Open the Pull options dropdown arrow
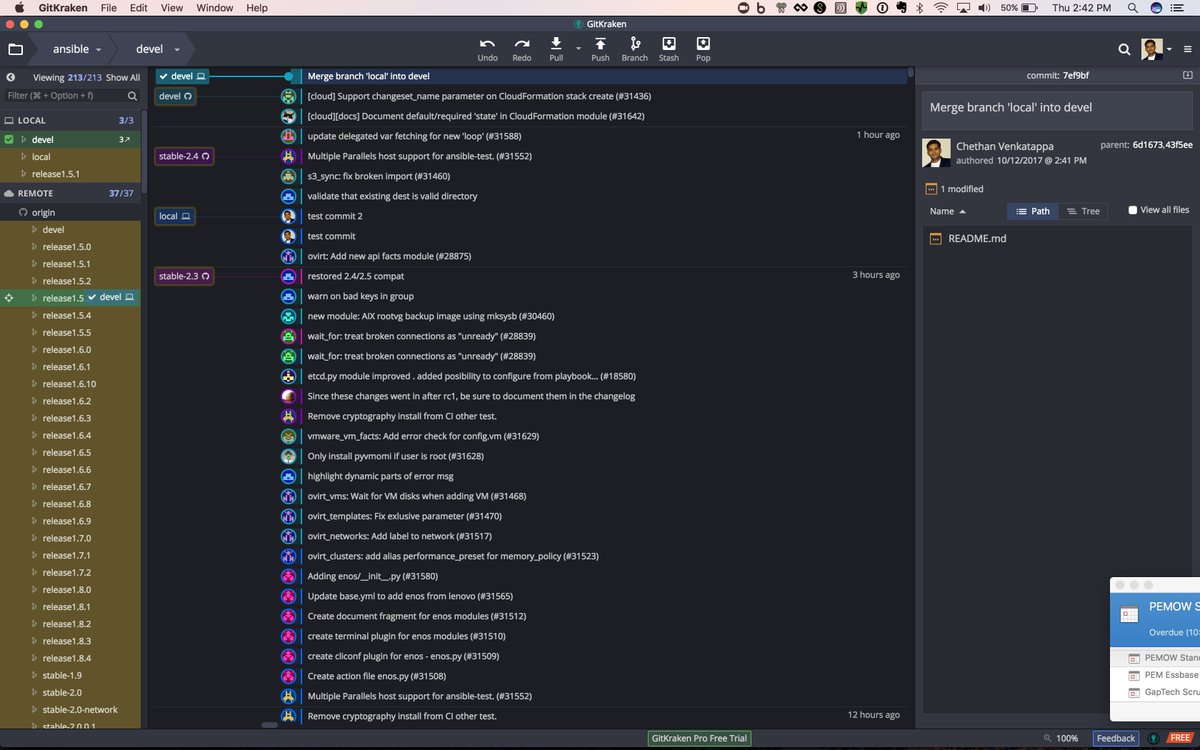 click(578, 47)
